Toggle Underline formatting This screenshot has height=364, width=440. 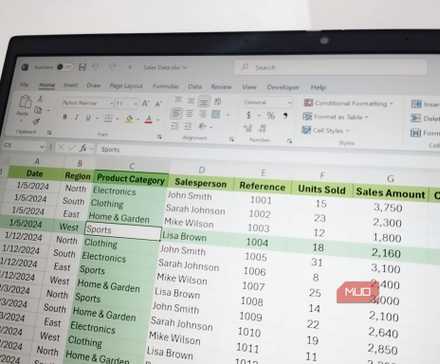[88, 117]
